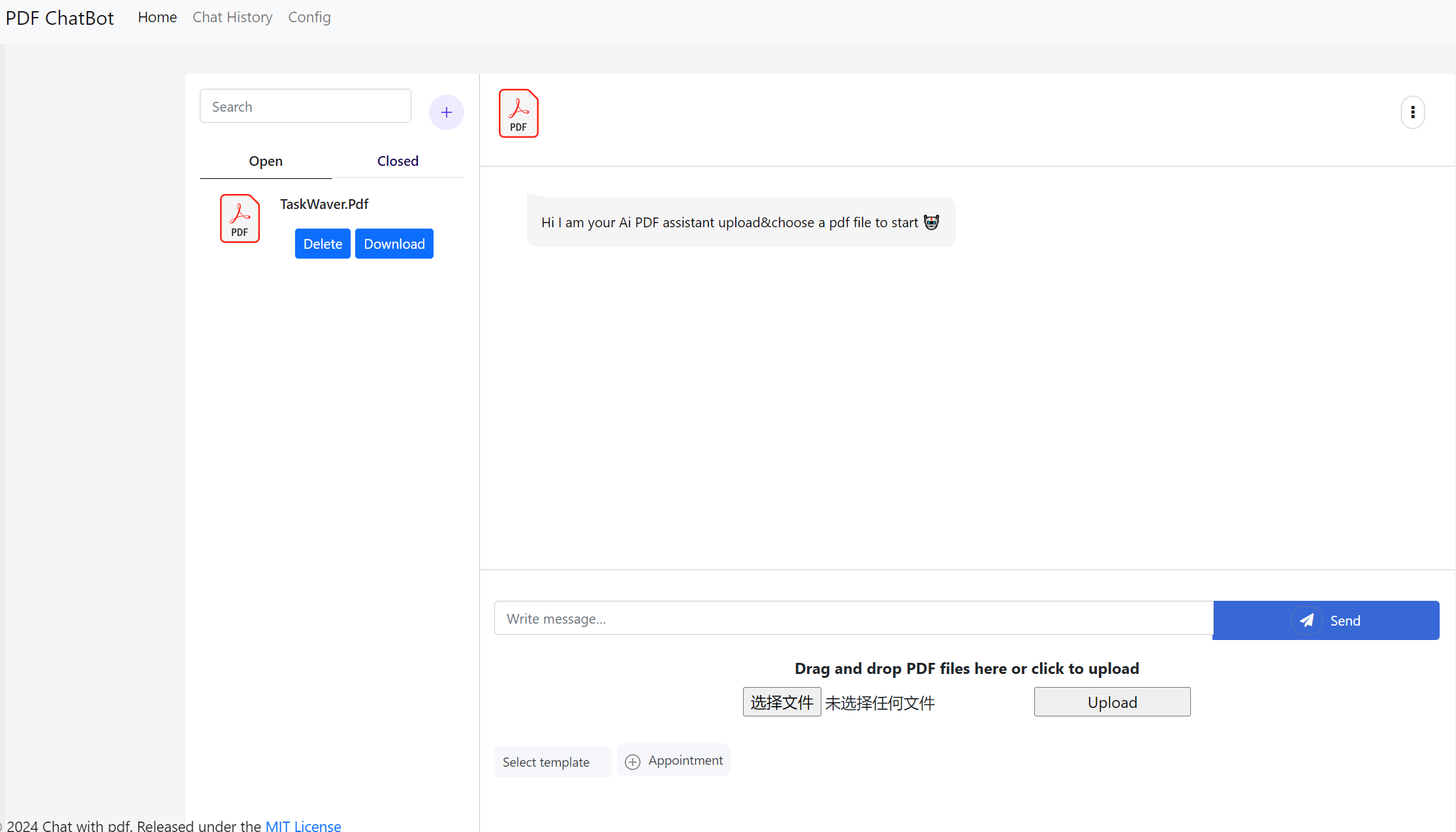The width and height of the screenshot is (1456, 832).
Task: Click the PDF icon in chat header
Action: 518,113
